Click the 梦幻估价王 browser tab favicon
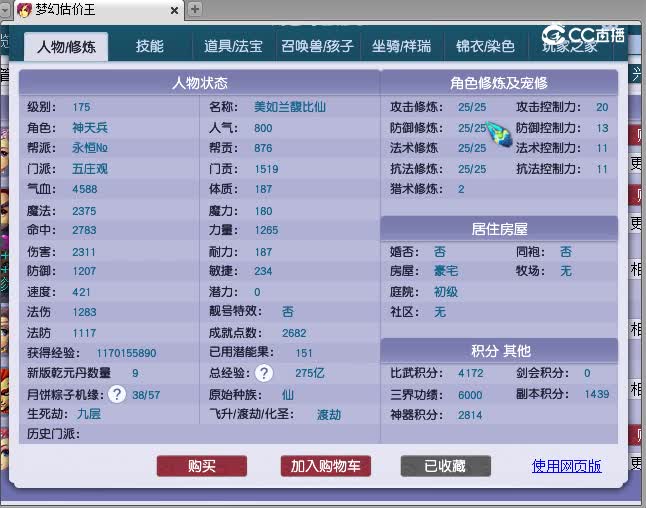Viewport: 646px width, 508px height. [24, 9]
